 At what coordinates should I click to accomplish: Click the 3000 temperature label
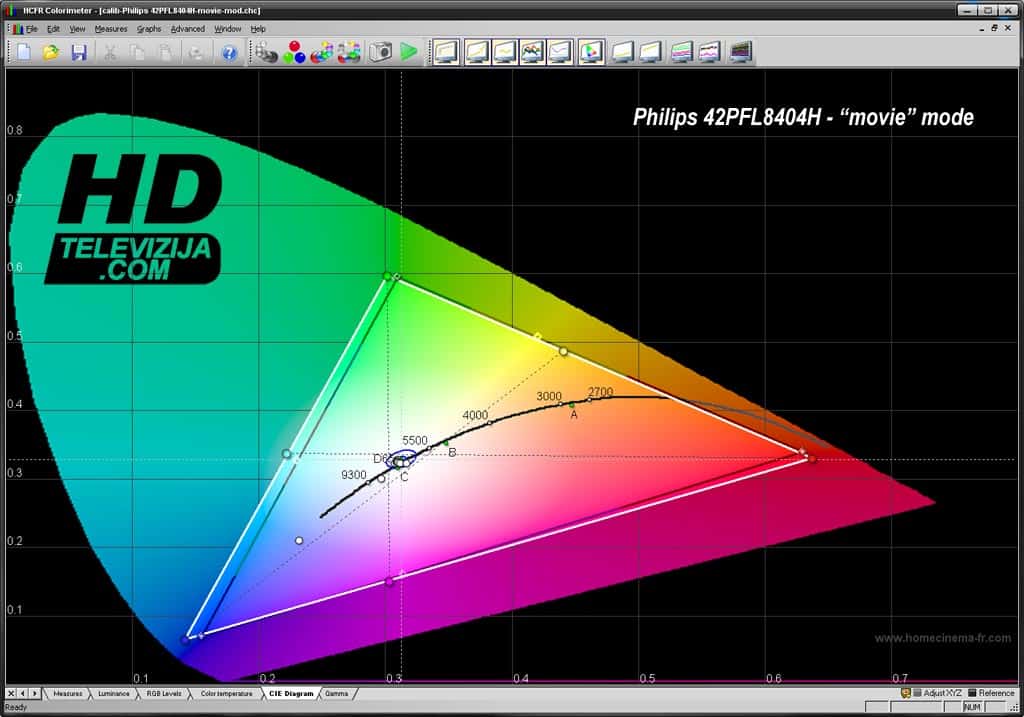coord(549,396)
